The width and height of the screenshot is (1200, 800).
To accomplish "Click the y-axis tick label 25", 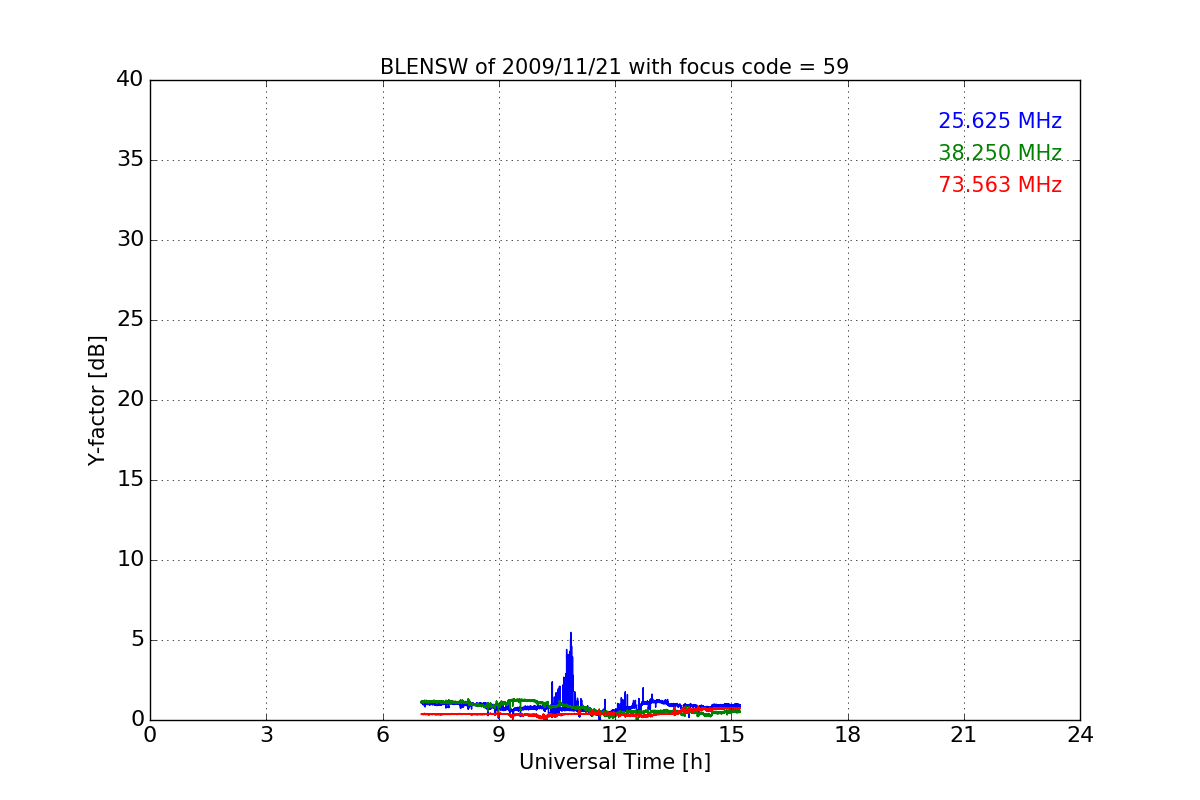I will 130,320.
